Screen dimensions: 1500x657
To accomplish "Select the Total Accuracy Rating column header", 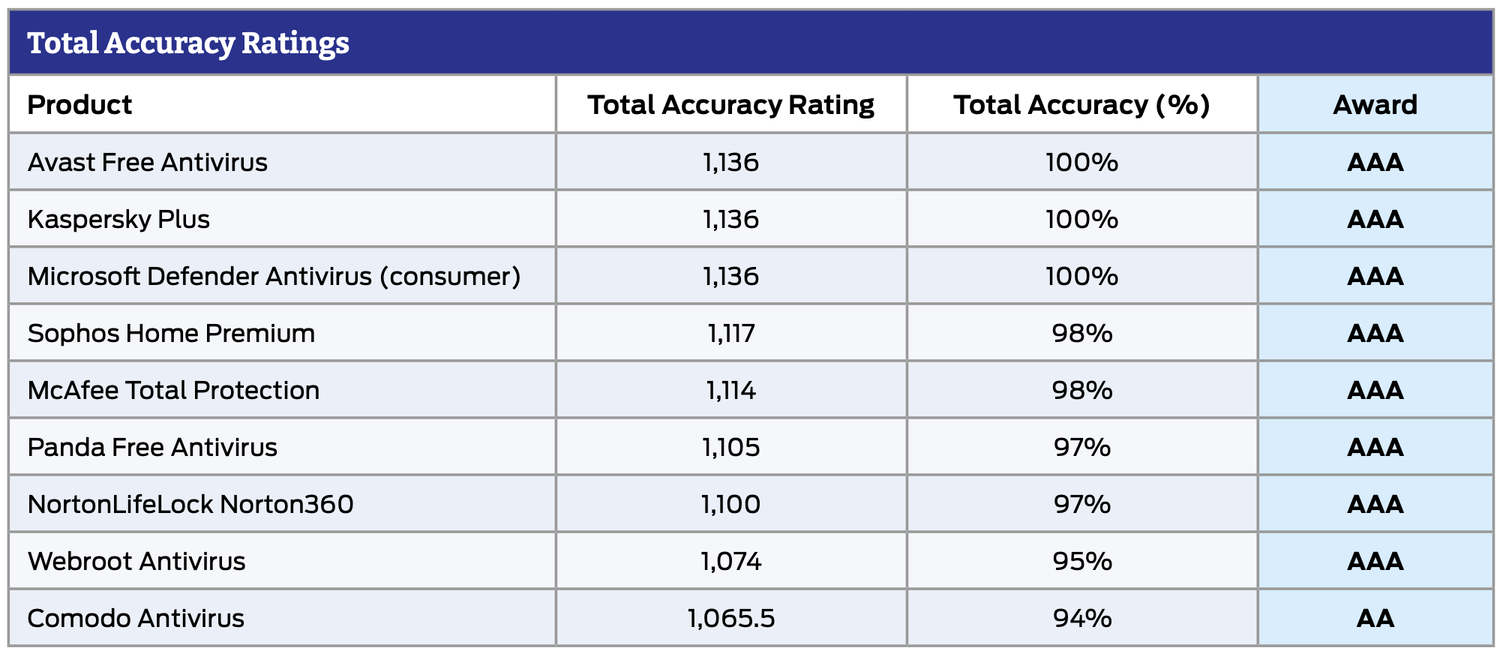I will (731, 105).
